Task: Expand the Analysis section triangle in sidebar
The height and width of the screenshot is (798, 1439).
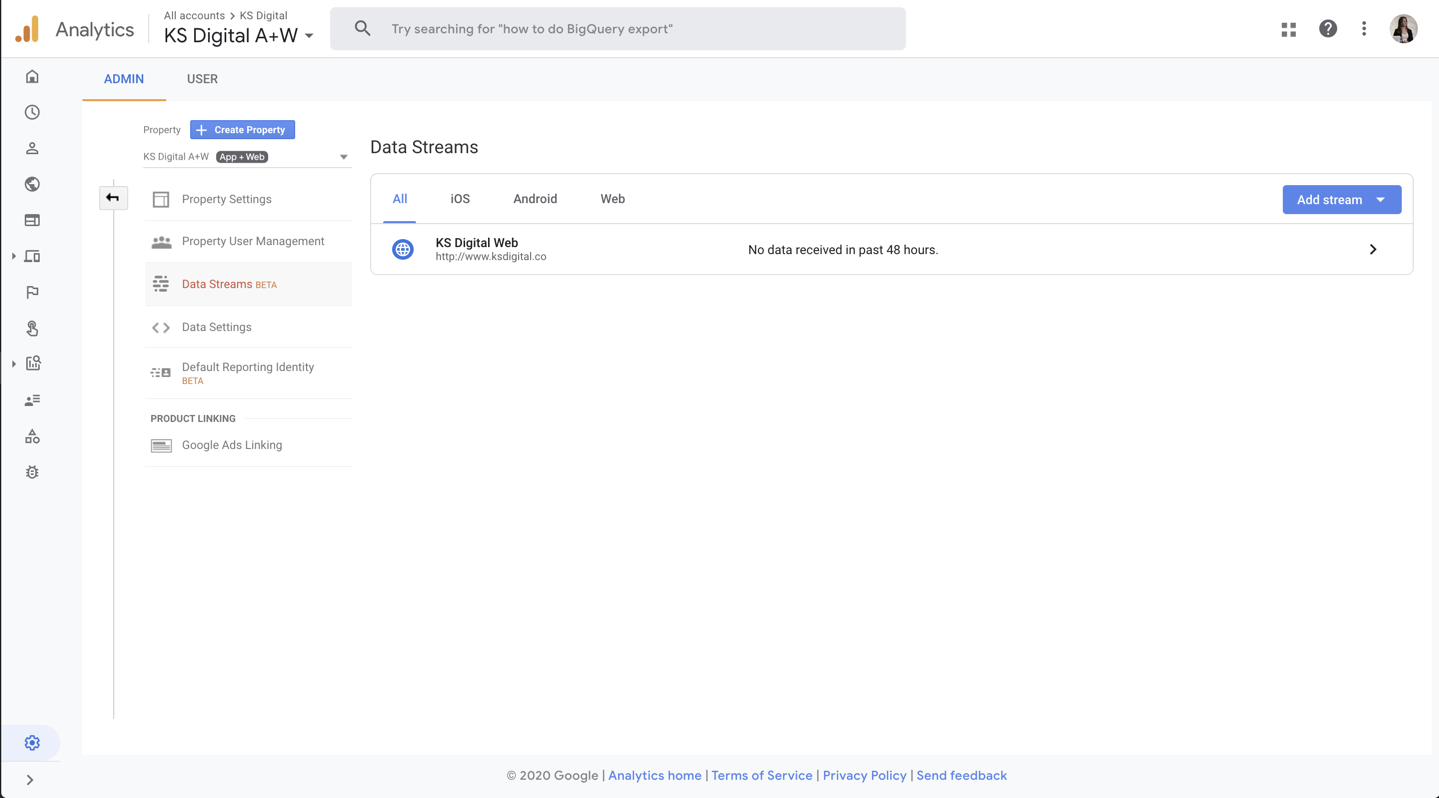Action: click(14, 364)
